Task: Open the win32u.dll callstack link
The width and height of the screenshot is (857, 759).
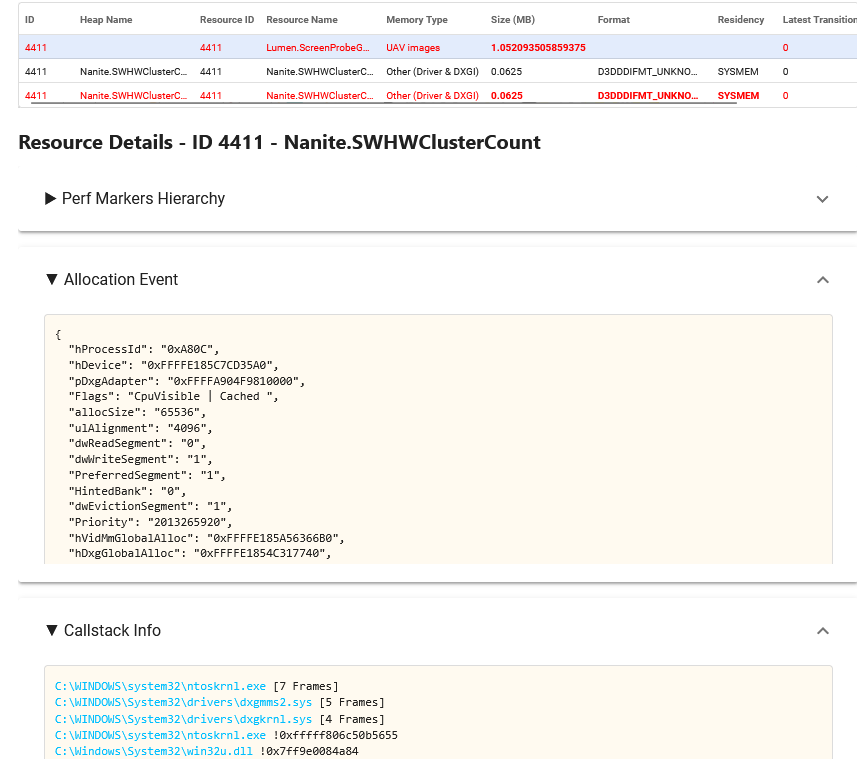Action: coord(155,751)
